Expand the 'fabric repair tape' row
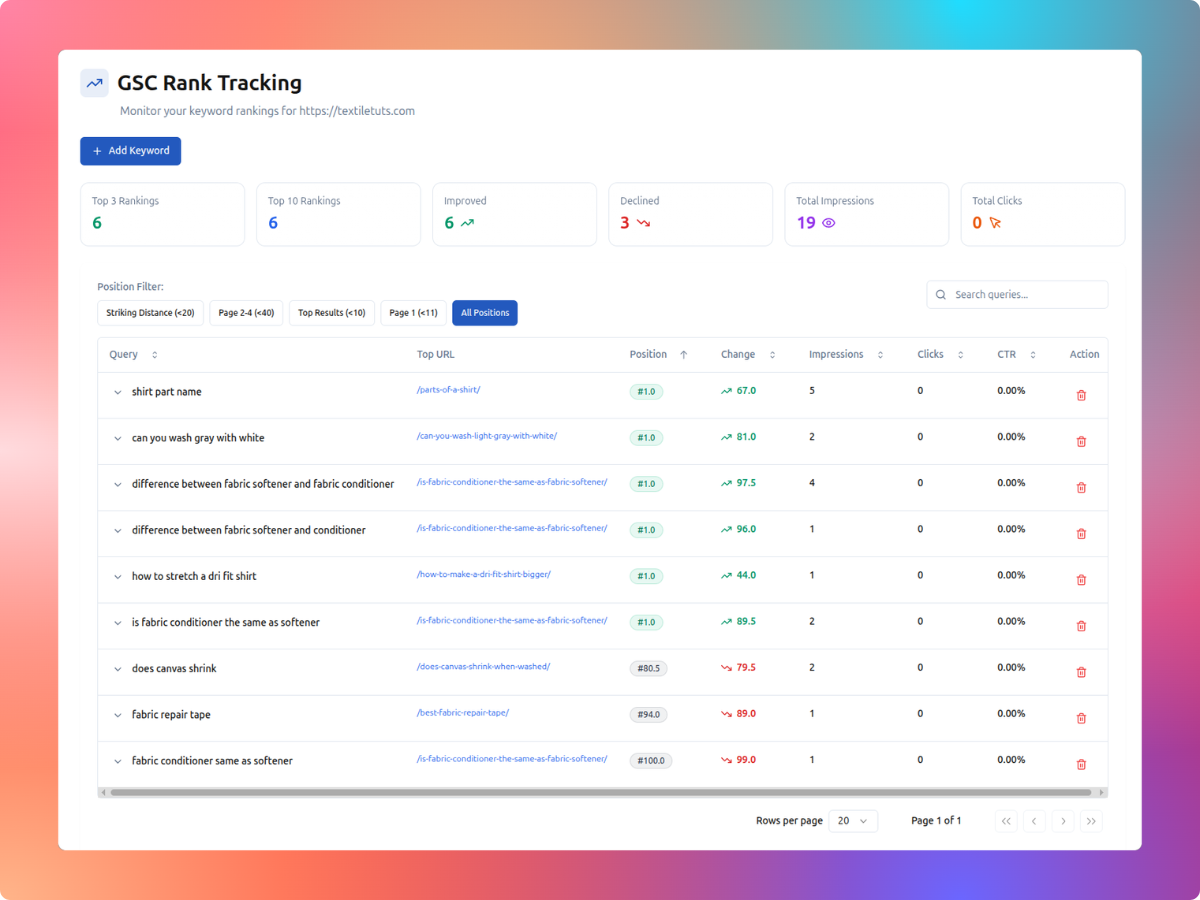 coord(117,715)
